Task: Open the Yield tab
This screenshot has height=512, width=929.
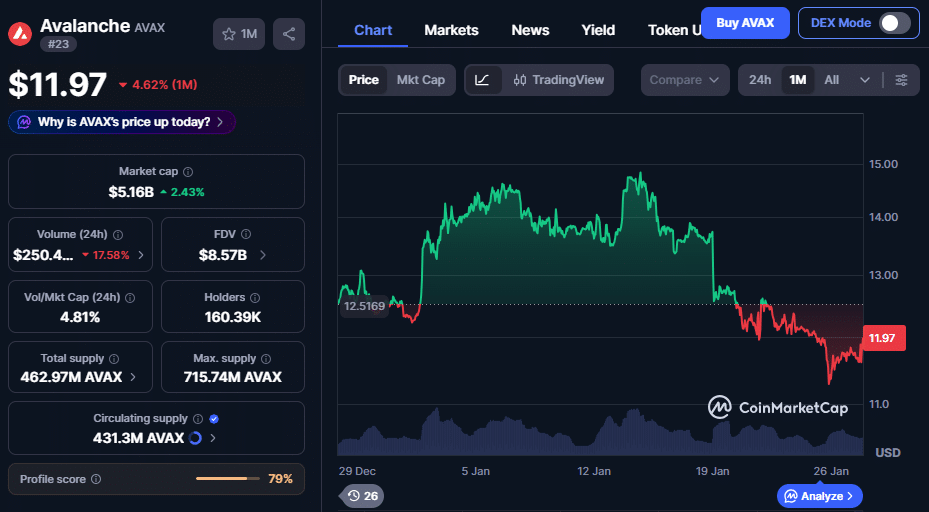Action: 598,30
